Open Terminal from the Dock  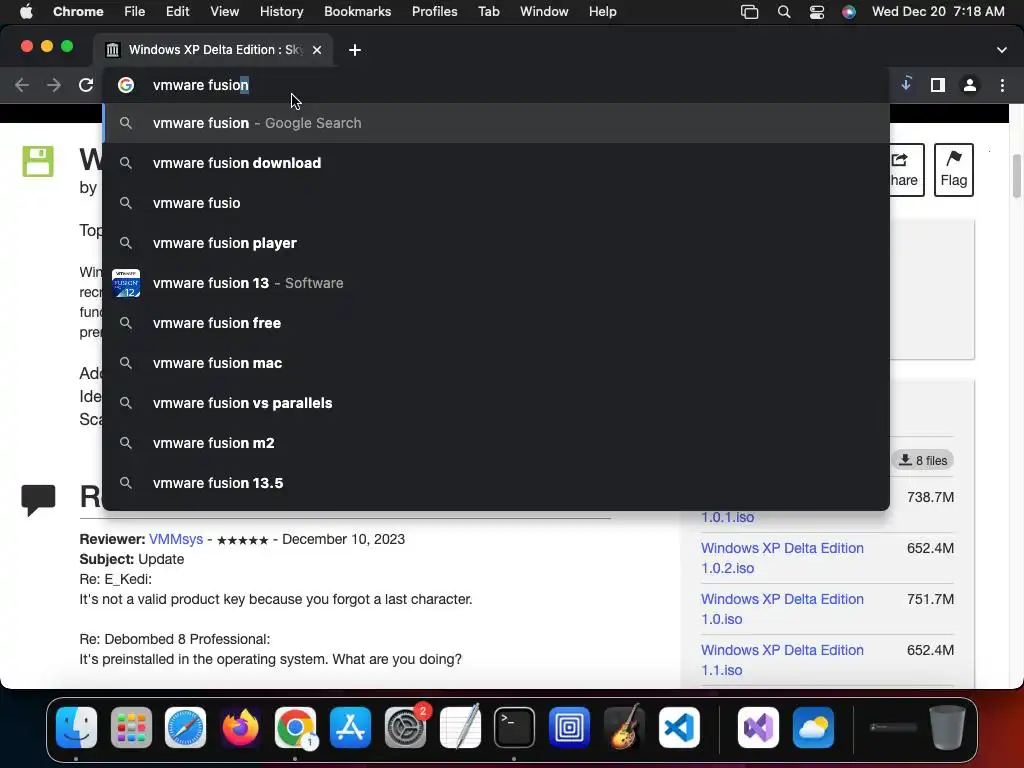[515, 727]
